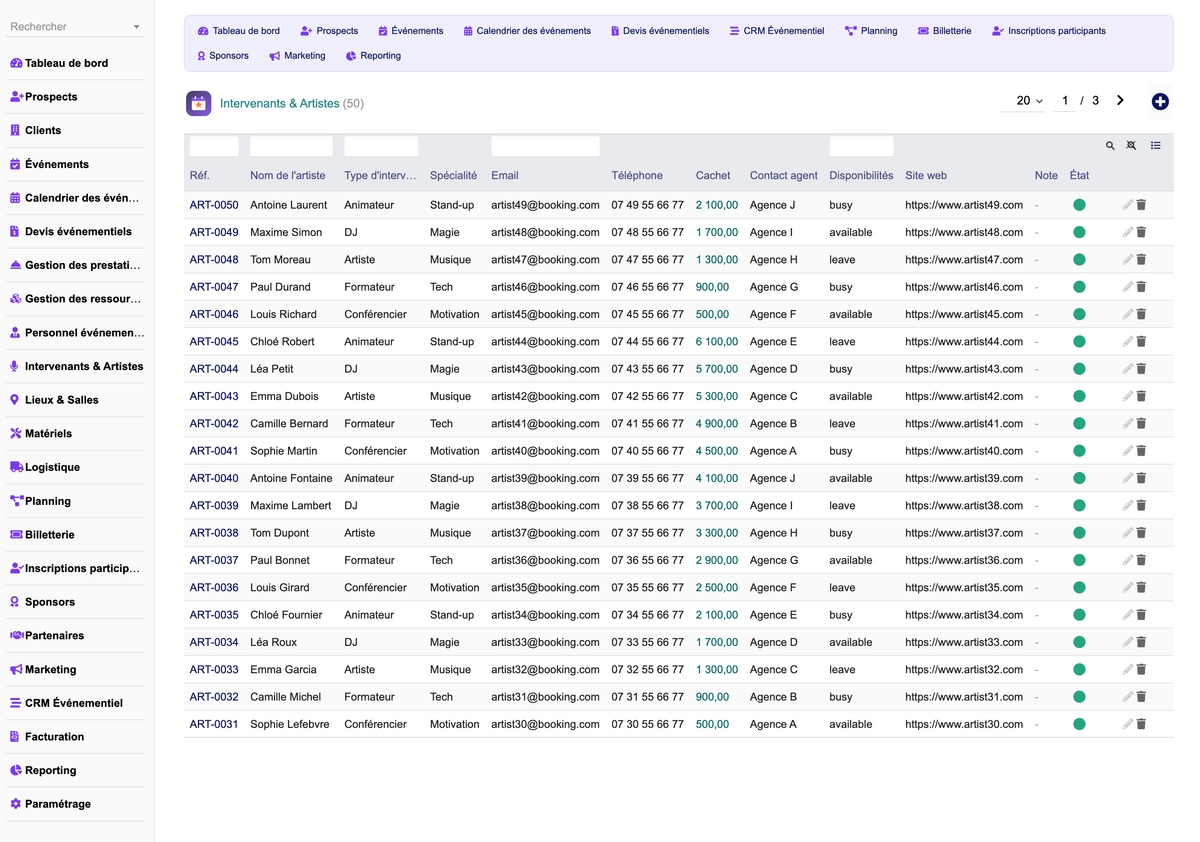The width and height of the screenshot is (1200, 842).
Task: Click email artist40@booking.com
Action: pos(545,451)
